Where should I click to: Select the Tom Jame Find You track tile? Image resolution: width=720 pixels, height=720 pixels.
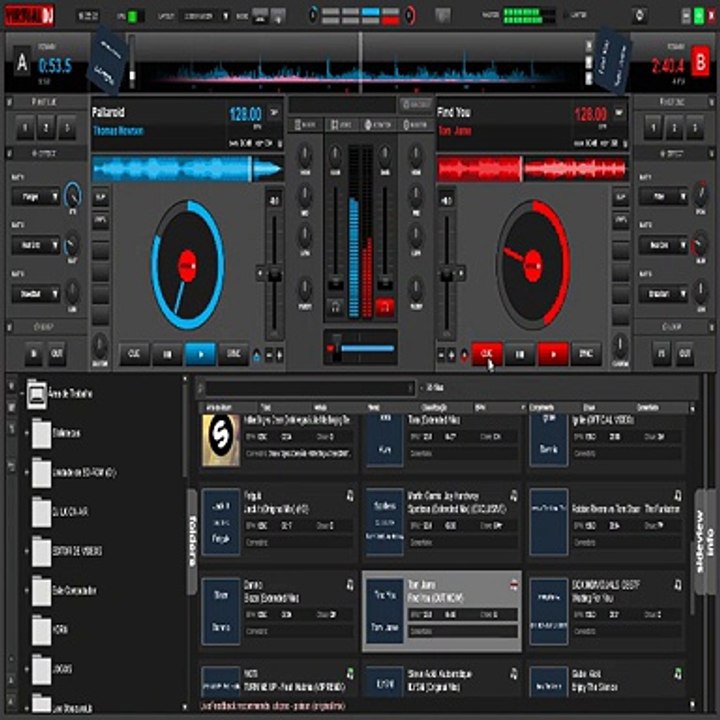tap(442, 611)
